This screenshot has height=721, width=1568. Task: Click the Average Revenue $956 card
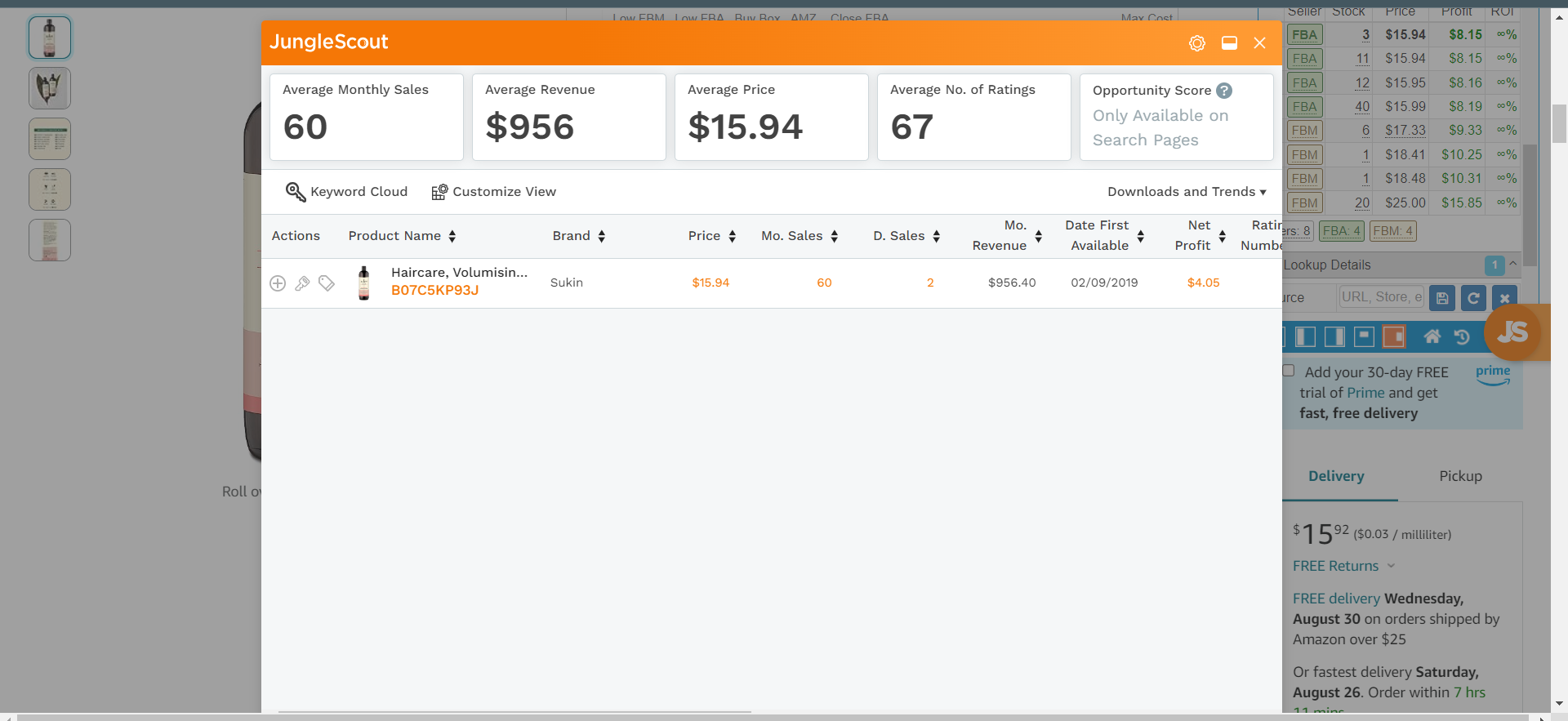pyautogui.click(x=569, y=117)
